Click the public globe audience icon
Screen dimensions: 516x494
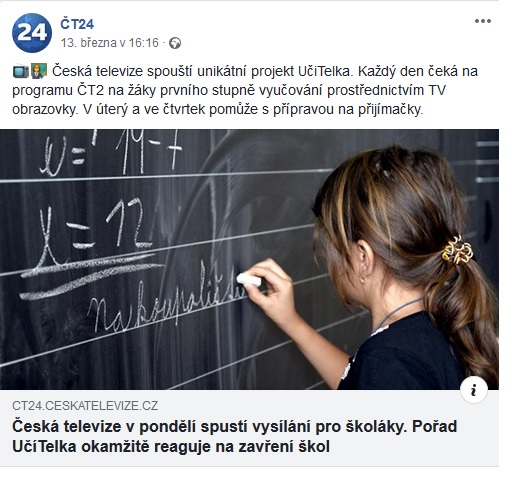(x=175, y=43)
